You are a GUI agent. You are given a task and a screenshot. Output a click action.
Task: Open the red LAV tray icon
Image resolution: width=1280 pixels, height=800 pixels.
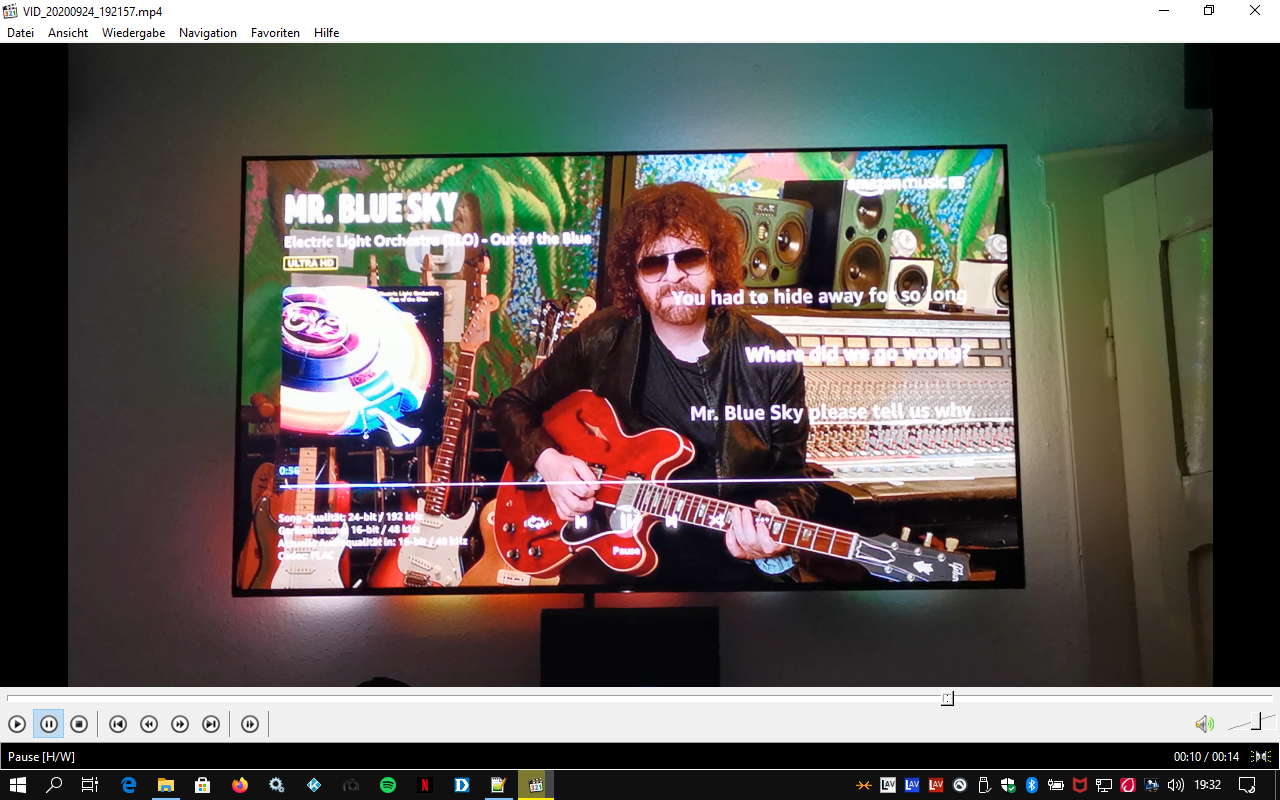(x=936, y=785)
